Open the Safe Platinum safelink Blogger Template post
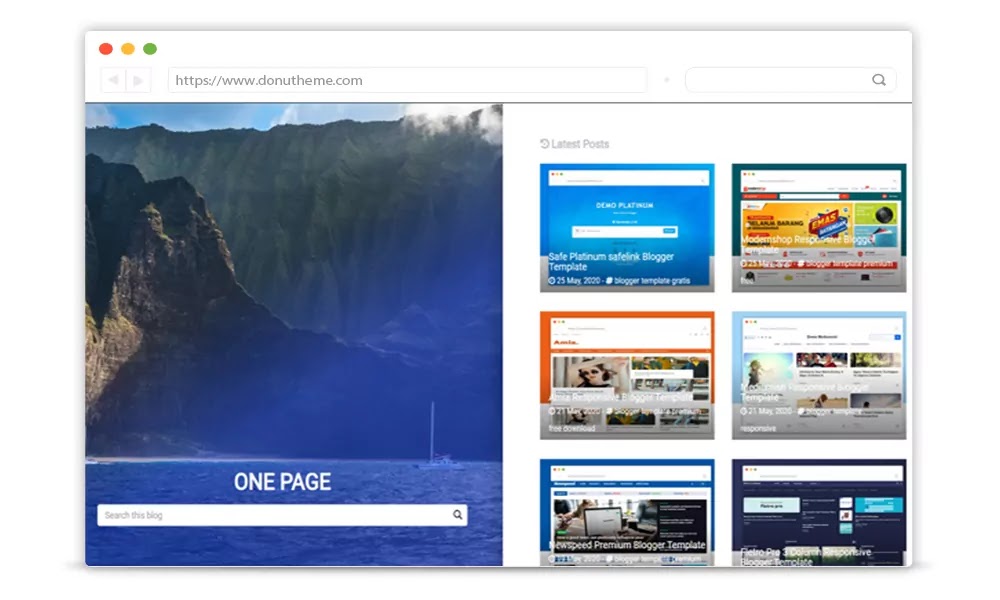Image resolution: width=1000 pixels, height=600 pixels. pos(627,228)
